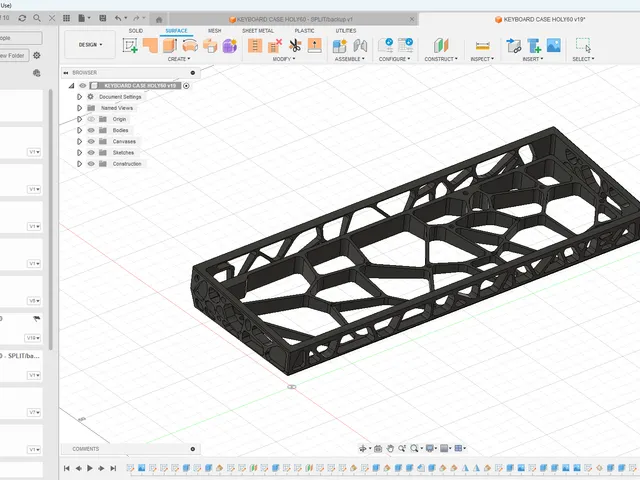Screen dimensions: 640x480
Task: Select the Trim scissors tool
Action: [x=295, y=45]
